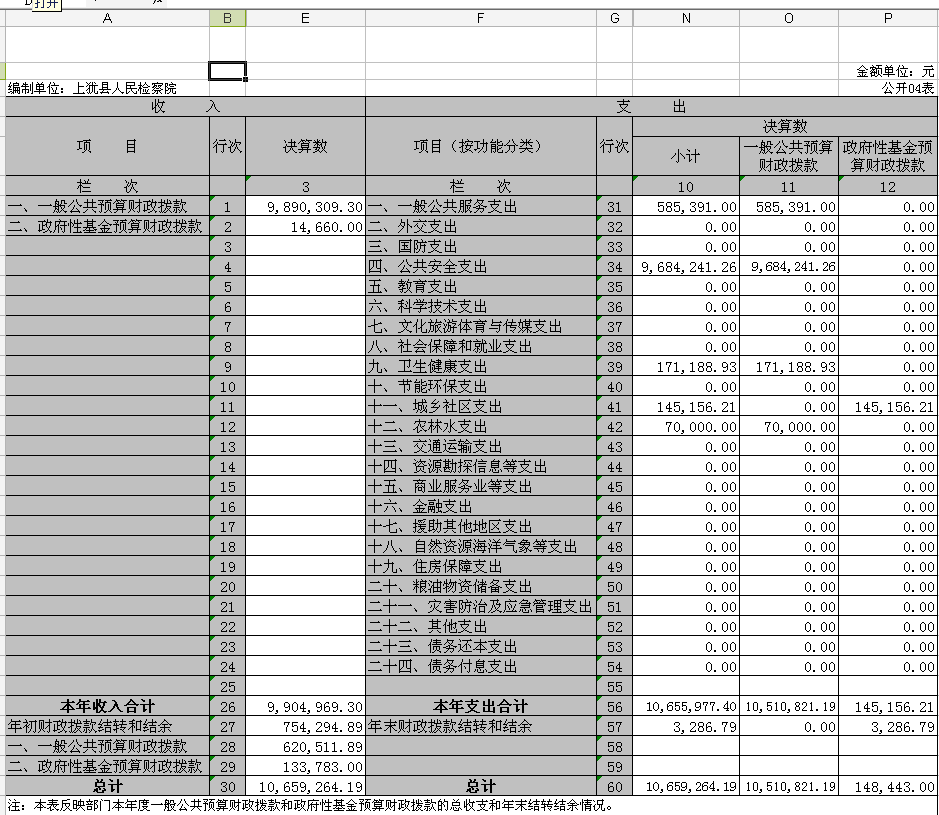939x815 pixels.
Task: Click the '金额单位：元' cell
Action: 895,71
